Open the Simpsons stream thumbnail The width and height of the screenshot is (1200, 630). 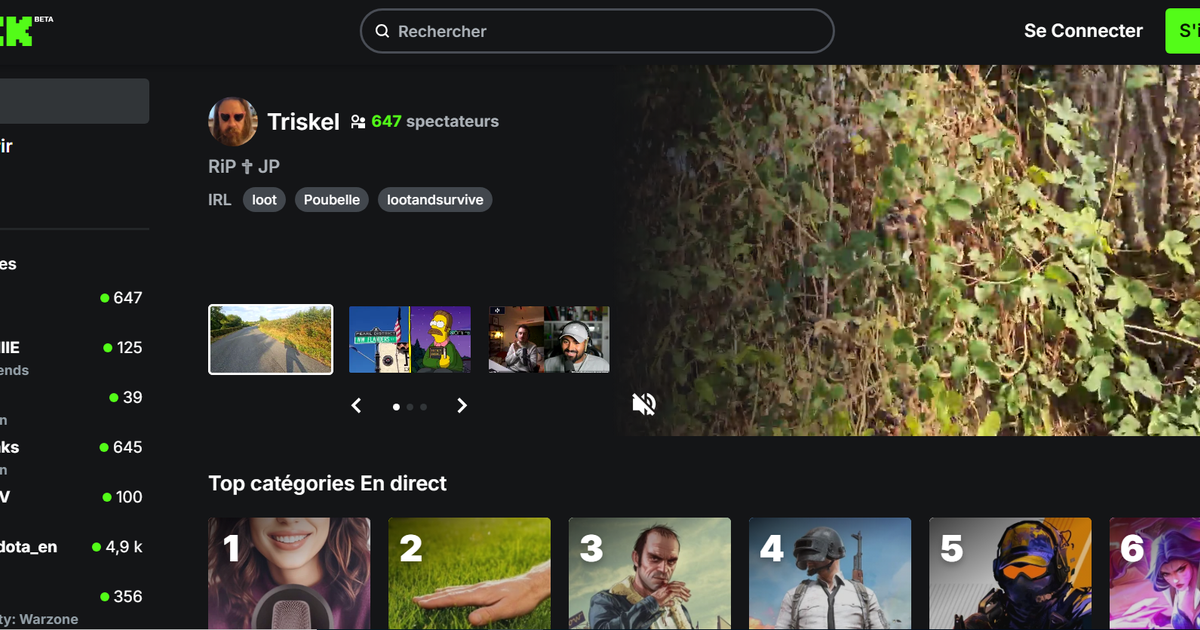click(410, 340)
